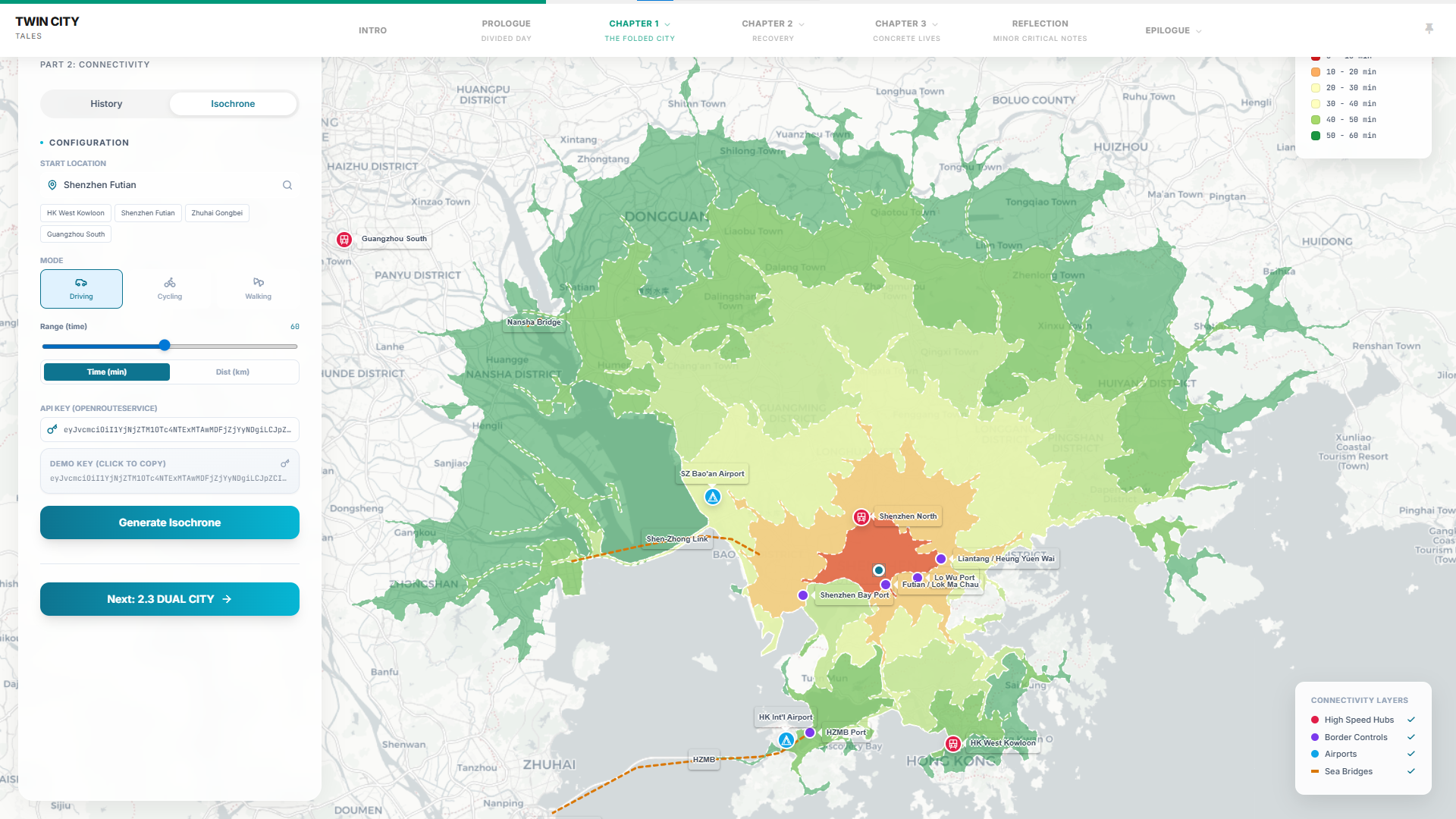Click the SZ Bao'an Airport marker
Screen dimensions: 1456x819
coord(713,497)
